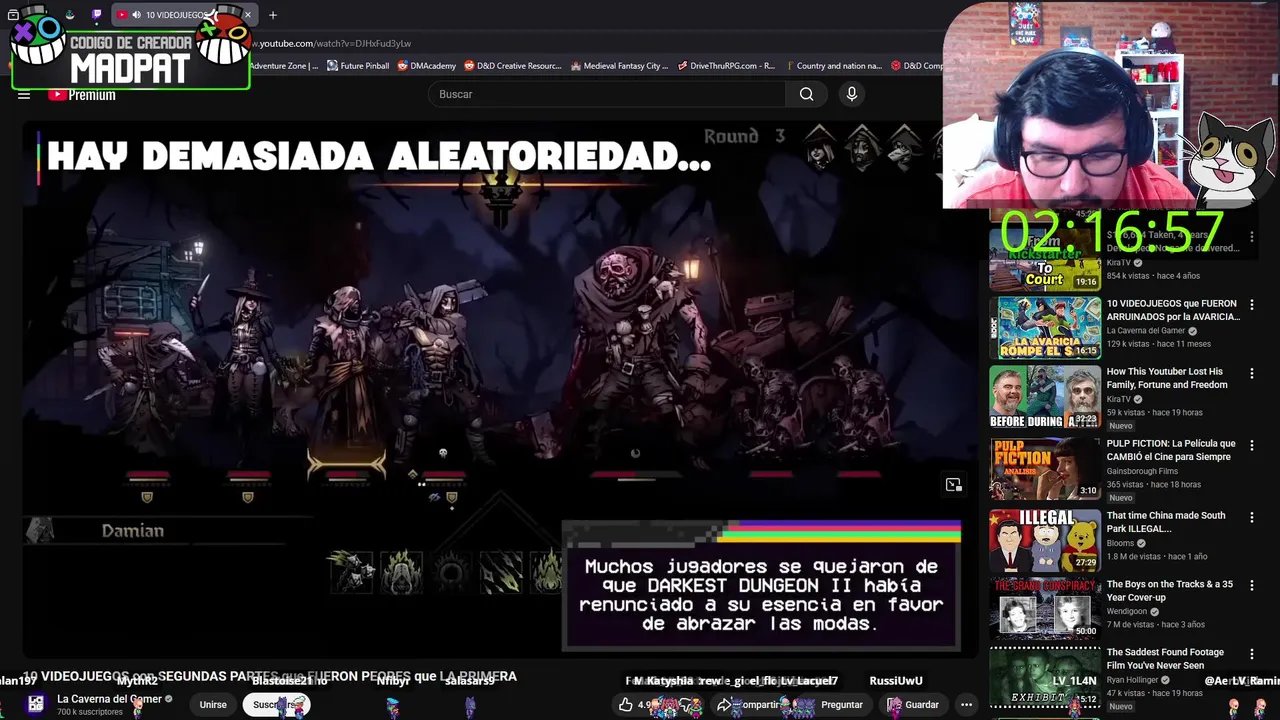Viewport: 1280px width, 720px height.
Task: Open title PULP FICTION La Película
Action: point(1171,450)
